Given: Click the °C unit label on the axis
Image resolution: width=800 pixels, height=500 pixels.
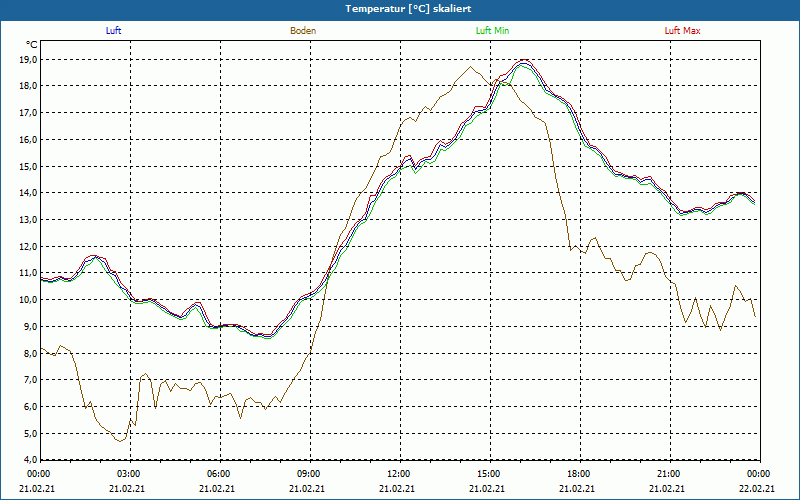Looking at the screenshot, I should 32,45.
